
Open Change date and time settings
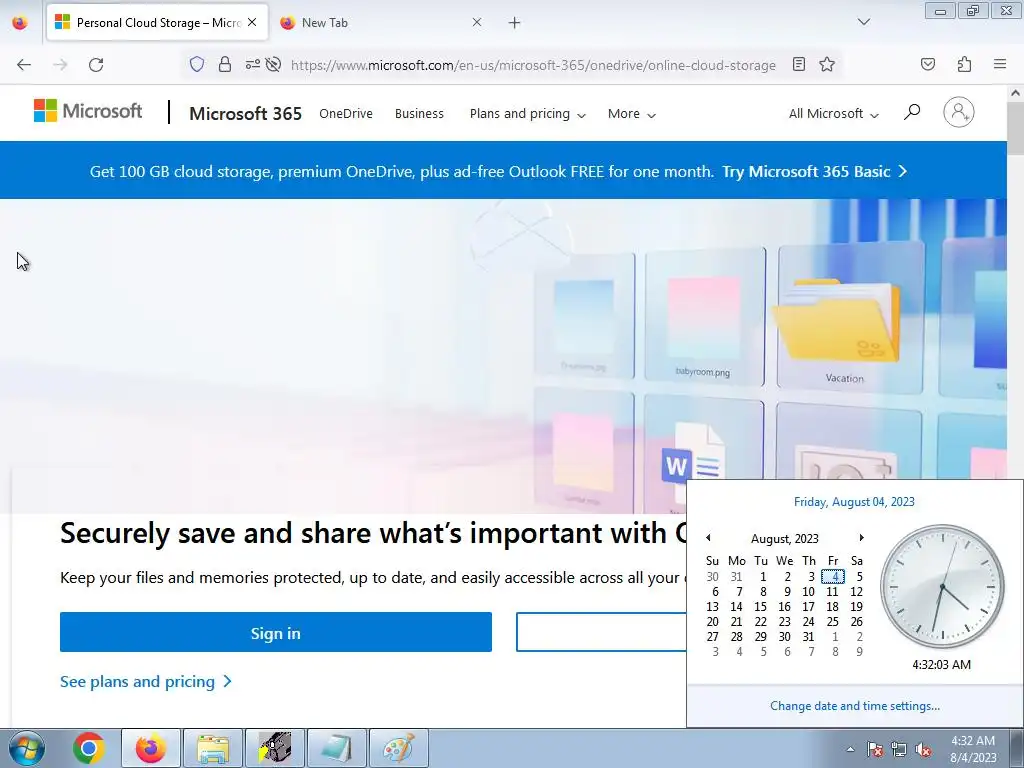[x=854, y=706]
